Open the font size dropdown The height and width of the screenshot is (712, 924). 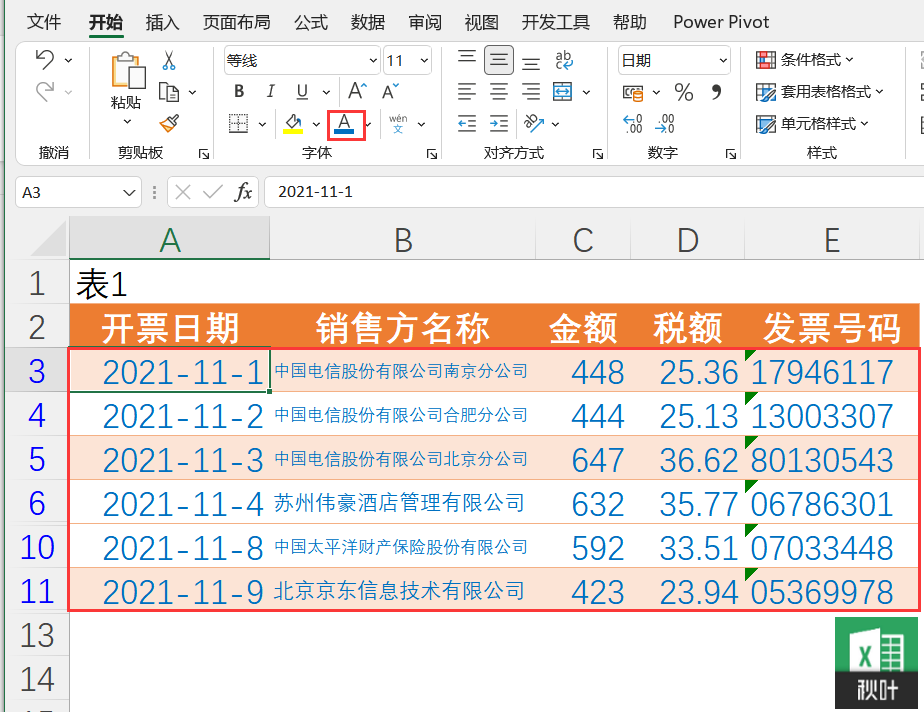[424, 60]
